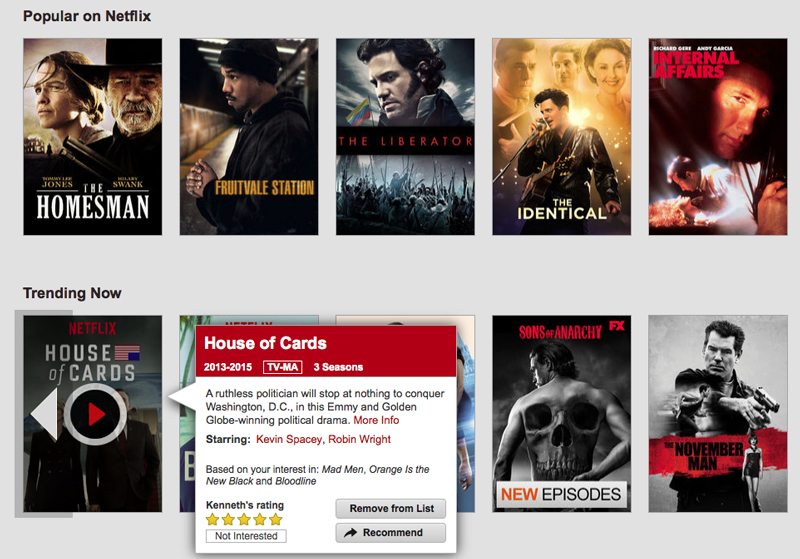Open Sons of Anarchy poster
The height and width of the screenshot is (559, 800).
tap(562, 414)
